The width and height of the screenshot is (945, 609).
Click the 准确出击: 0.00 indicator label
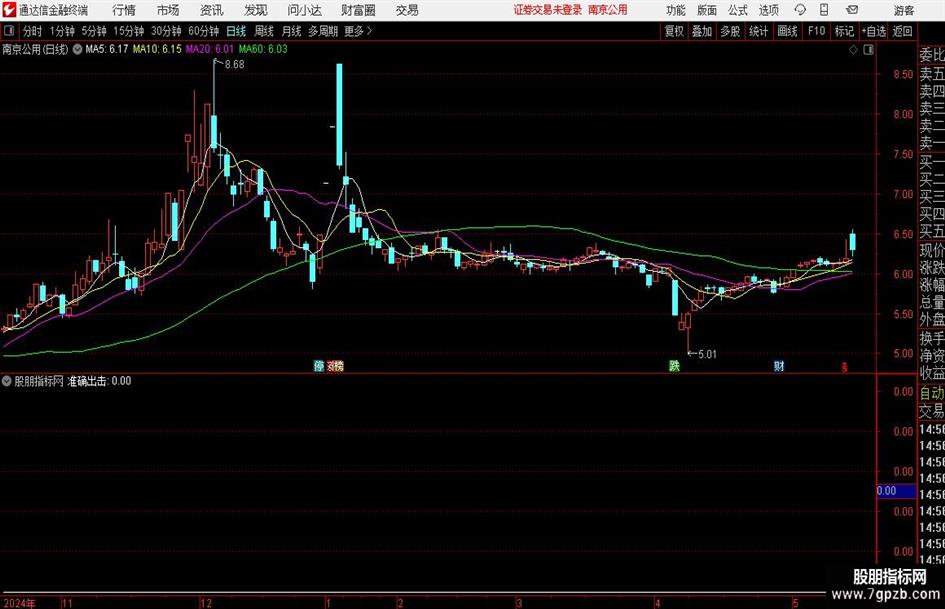point(99,381)
